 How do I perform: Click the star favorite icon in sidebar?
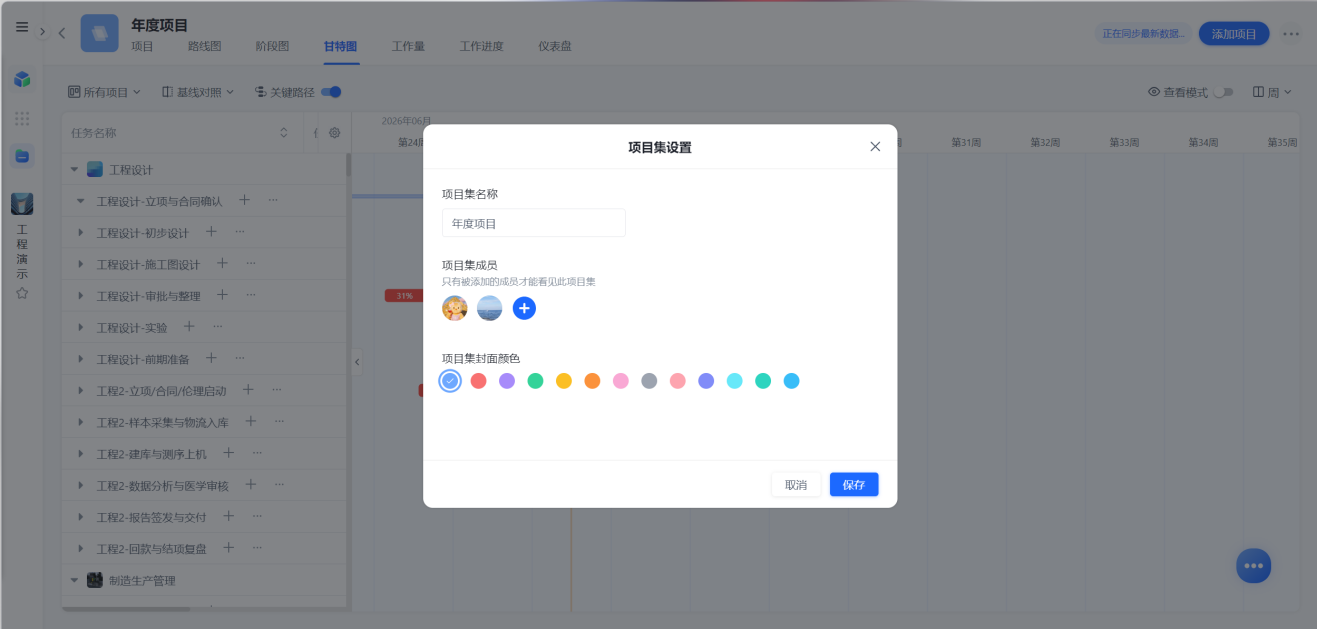22,293
